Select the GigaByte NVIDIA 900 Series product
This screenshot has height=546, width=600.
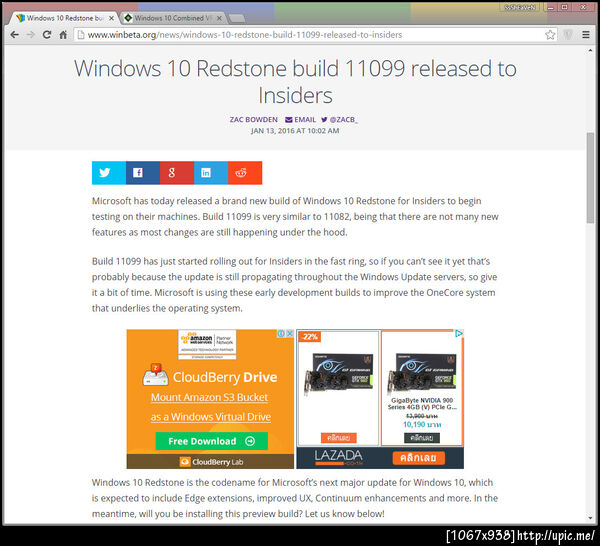pos(422,388)
